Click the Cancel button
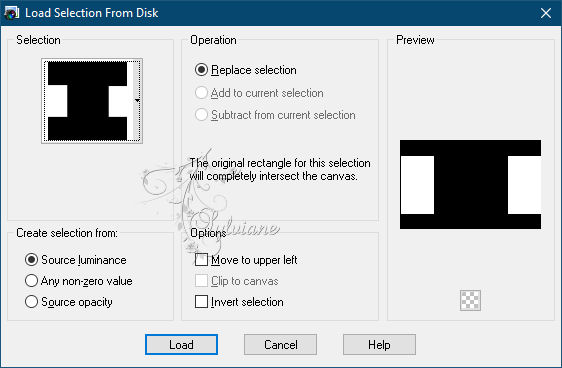 [x=280, y=345]
